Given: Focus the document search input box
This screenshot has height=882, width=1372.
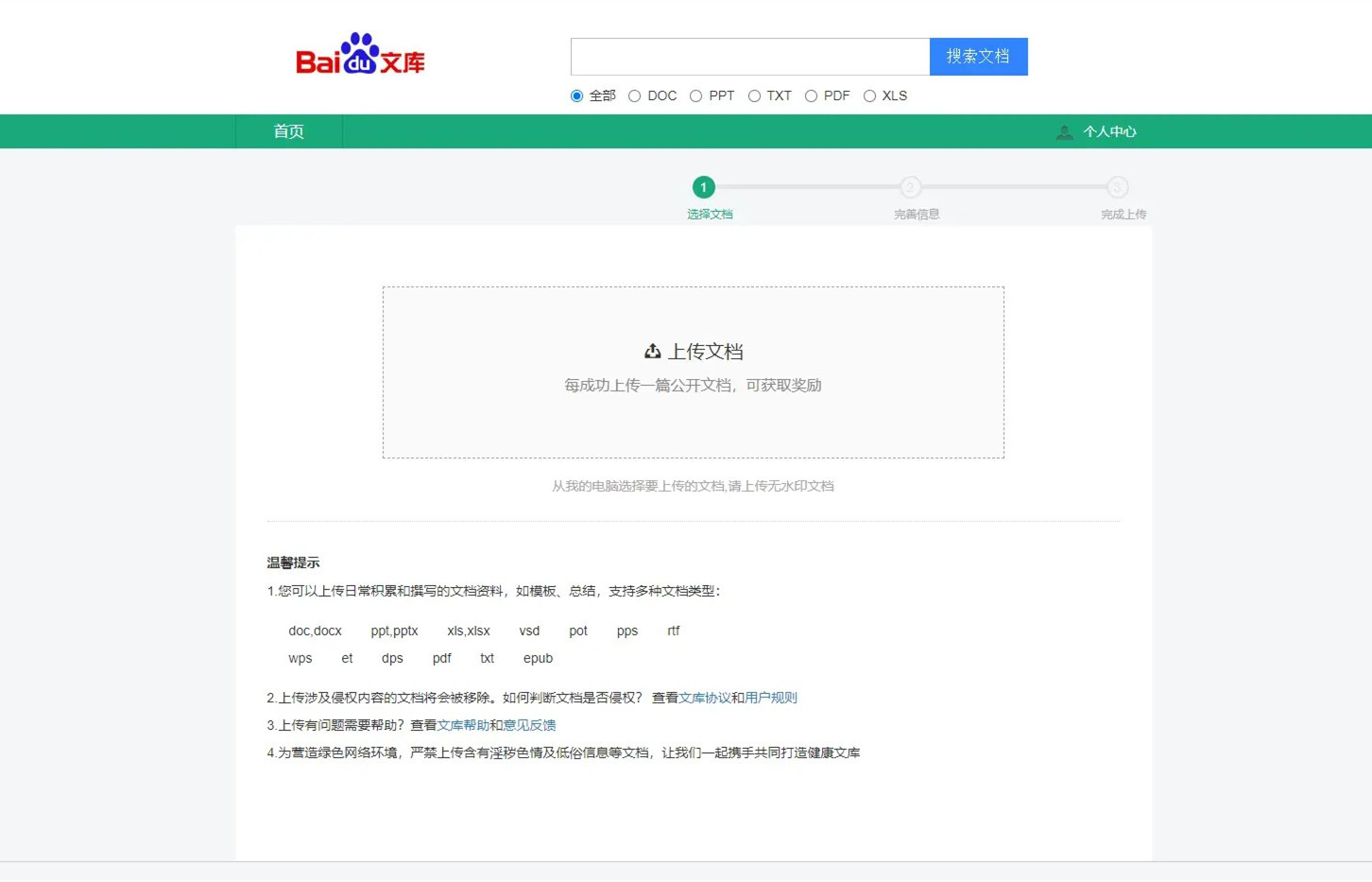Looking at the screenshot, I should 750,57.
